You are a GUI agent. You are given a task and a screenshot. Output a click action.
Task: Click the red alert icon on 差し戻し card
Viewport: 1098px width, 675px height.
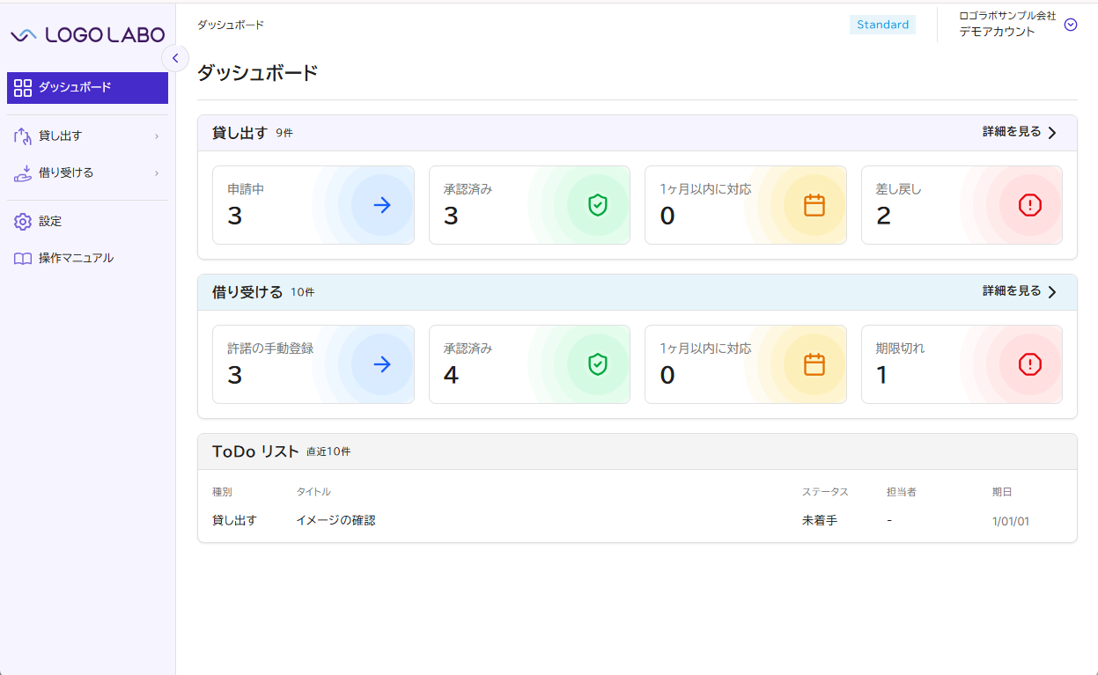tap(1030, 205)
